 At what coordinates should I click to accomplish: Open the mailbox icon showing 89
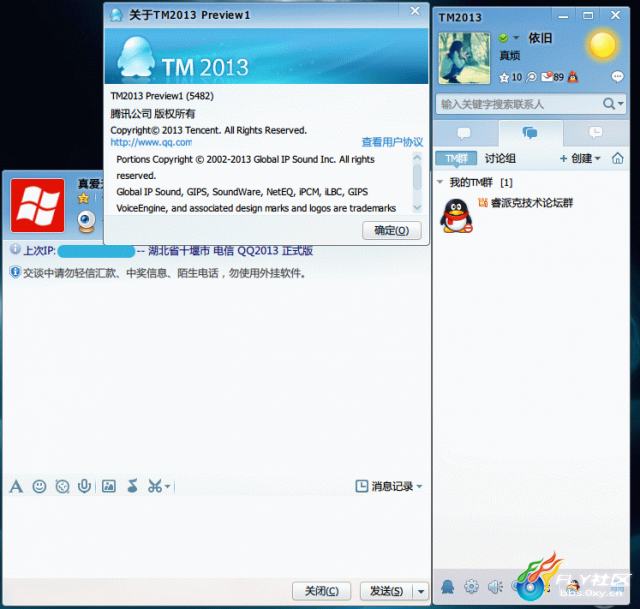point(552,77)
